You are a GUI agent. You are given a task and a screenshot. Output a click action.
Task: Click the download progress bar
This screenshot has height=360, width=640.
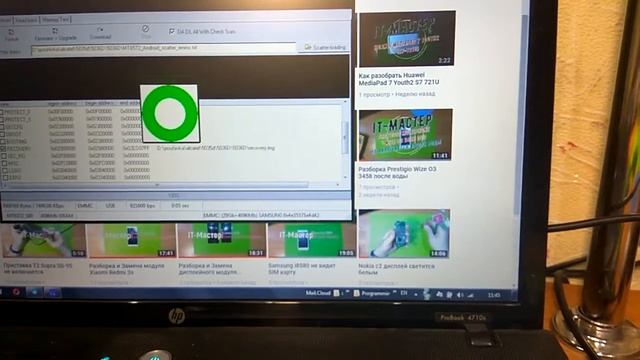[x=176, y=196]
